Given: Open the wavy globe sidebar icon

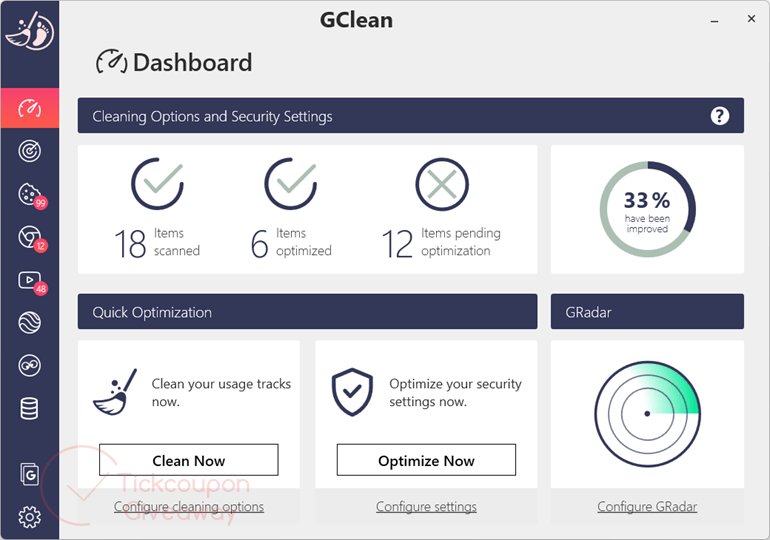Looking at the screenshot, I should [29, 323].
